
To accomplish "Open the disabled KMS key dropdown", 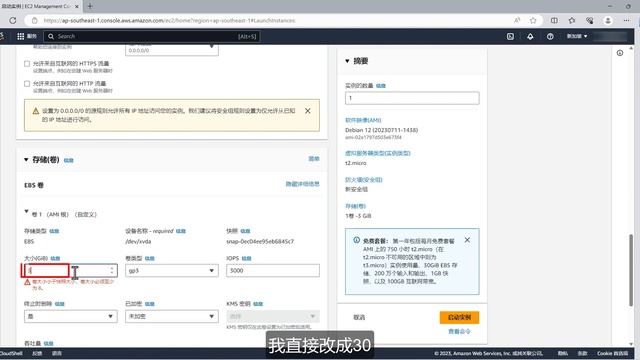I will (x=273, y=316).
